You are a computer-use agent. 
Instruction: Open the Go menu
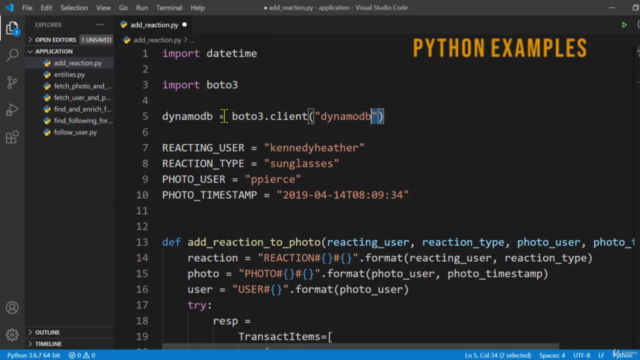123,8
